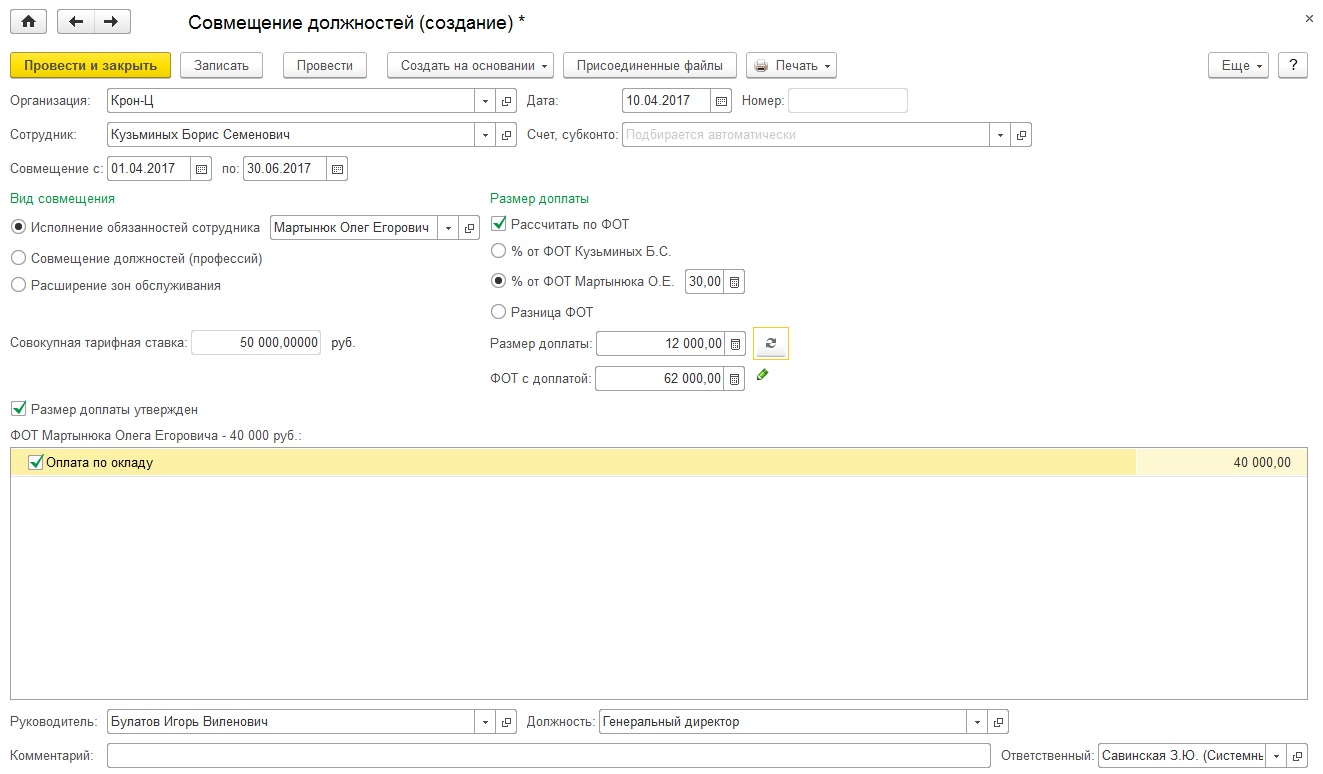Viewport: 1323px width, 774px height.
Task: Select the Совмещение должностей (профессий) radio option
Action: [18, 258]
